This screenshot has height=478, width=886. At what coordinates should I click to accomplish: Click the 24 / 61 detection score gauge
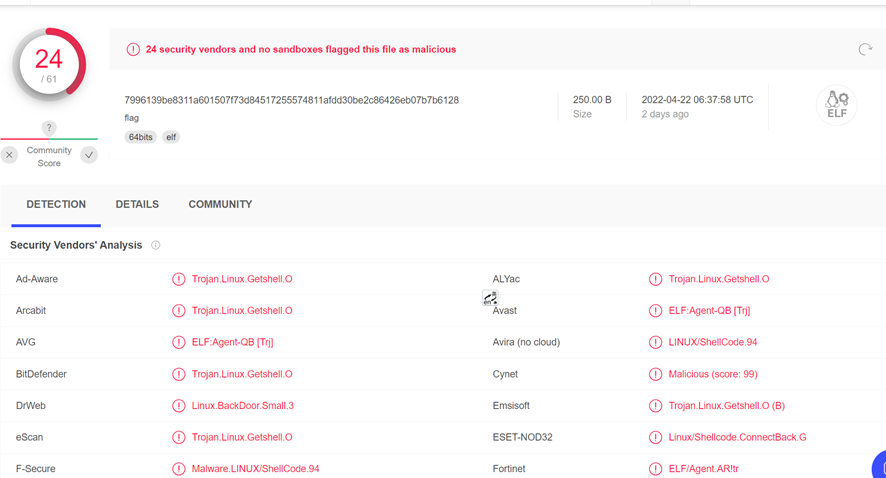click(x=49, y=64)
